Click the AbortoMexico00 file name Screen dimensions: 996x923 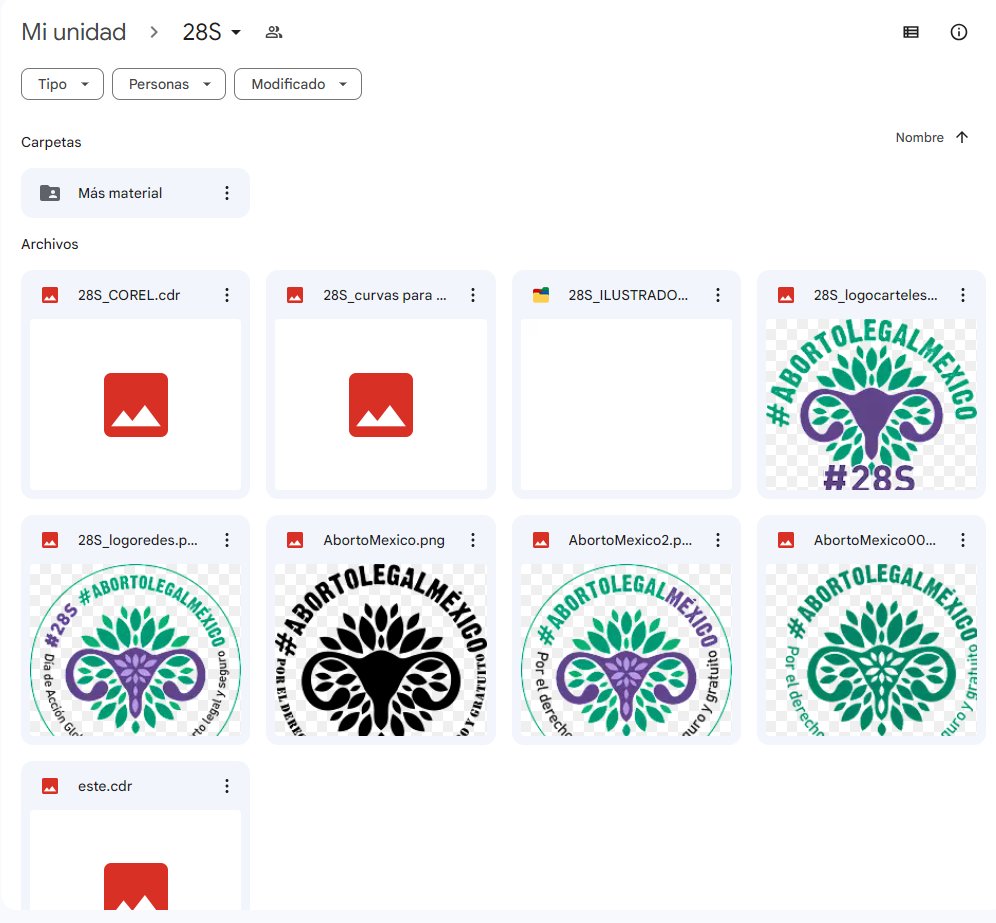(875, 540)
